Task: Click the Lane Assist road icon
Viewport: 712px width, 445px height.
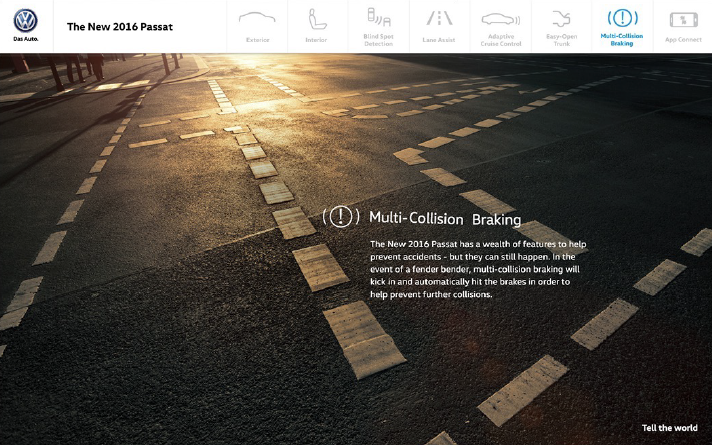Action: point(439,18)
